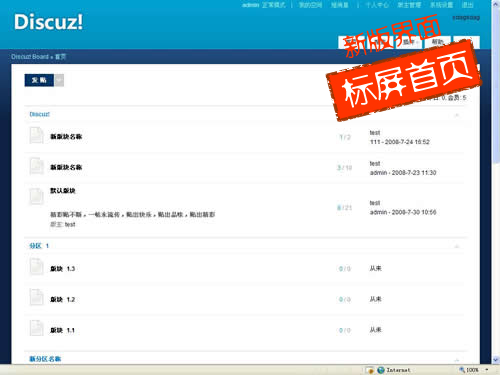Click the forum icon beside 版块 1.1
The width and height of the screenshot is (500, 375).
[x=36, y=328]
